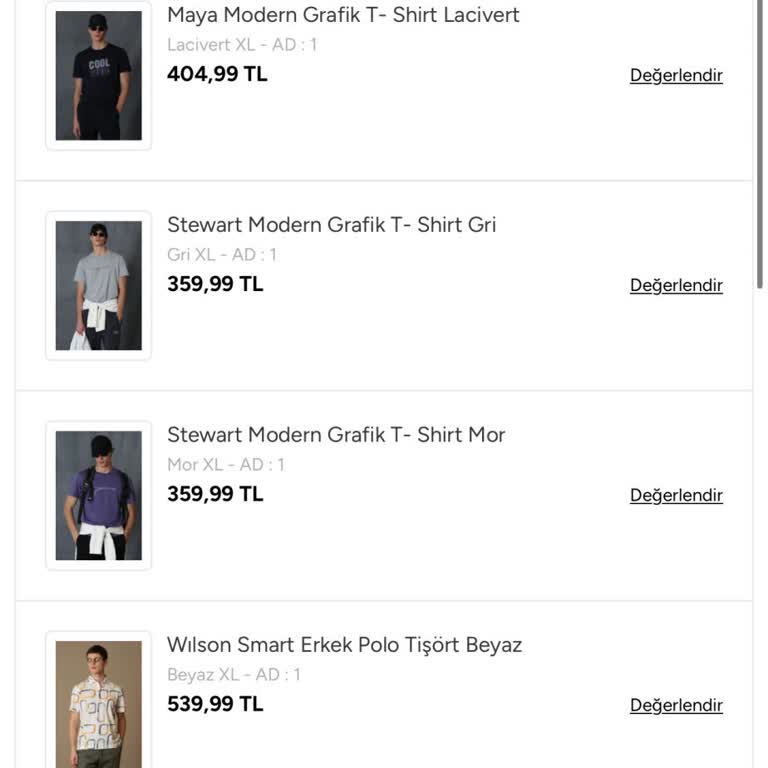Screen dimensions: 768x768
Task: Open the Maya Lacivert T-shirt product image
Action: pos(98,76)
